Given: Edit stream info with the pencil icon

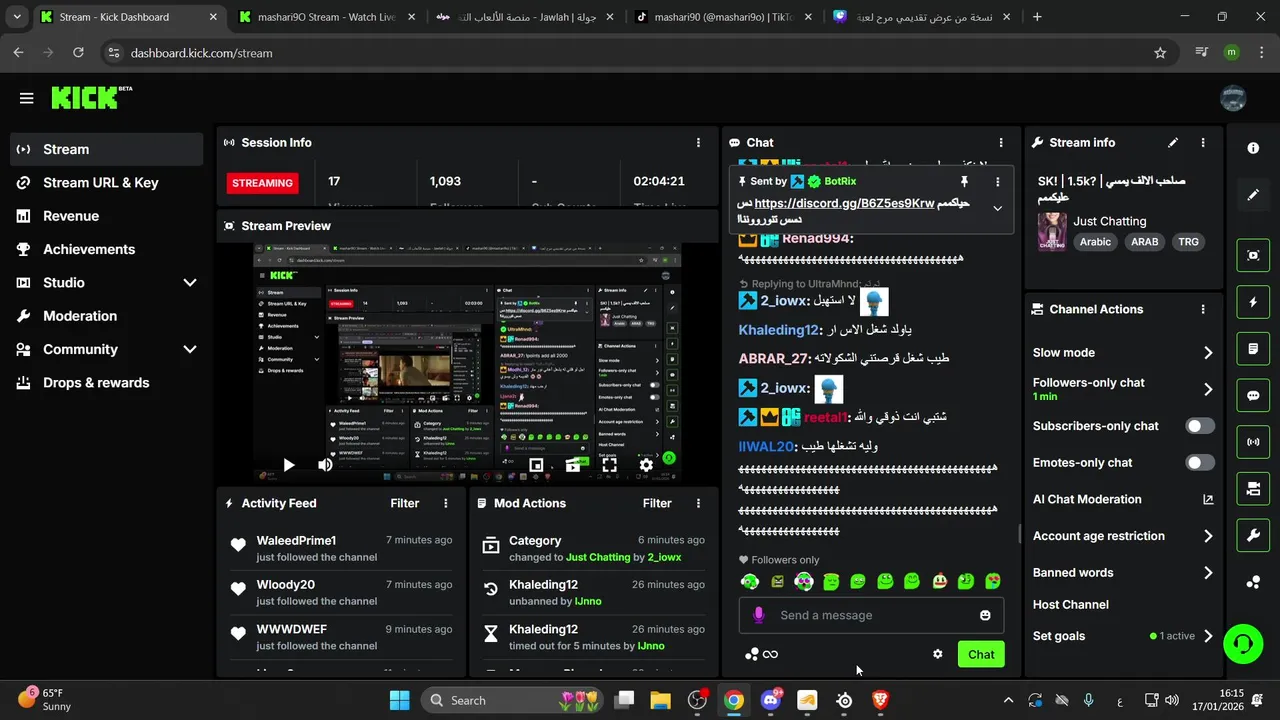Looking at the screenshot, I should [x=1173, y=143].
